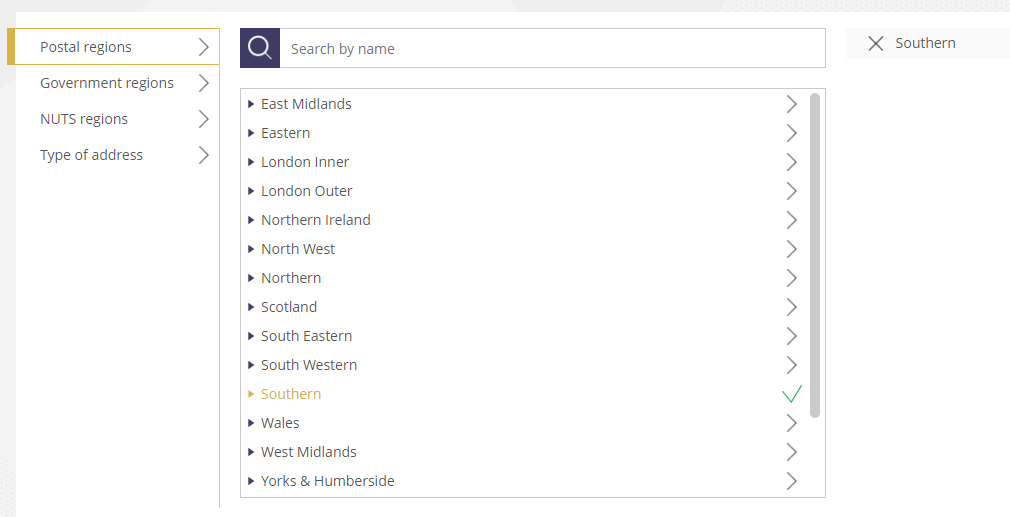Screen dimensions: 1010x517
Task: Select the North West region row
Action: 298,249
